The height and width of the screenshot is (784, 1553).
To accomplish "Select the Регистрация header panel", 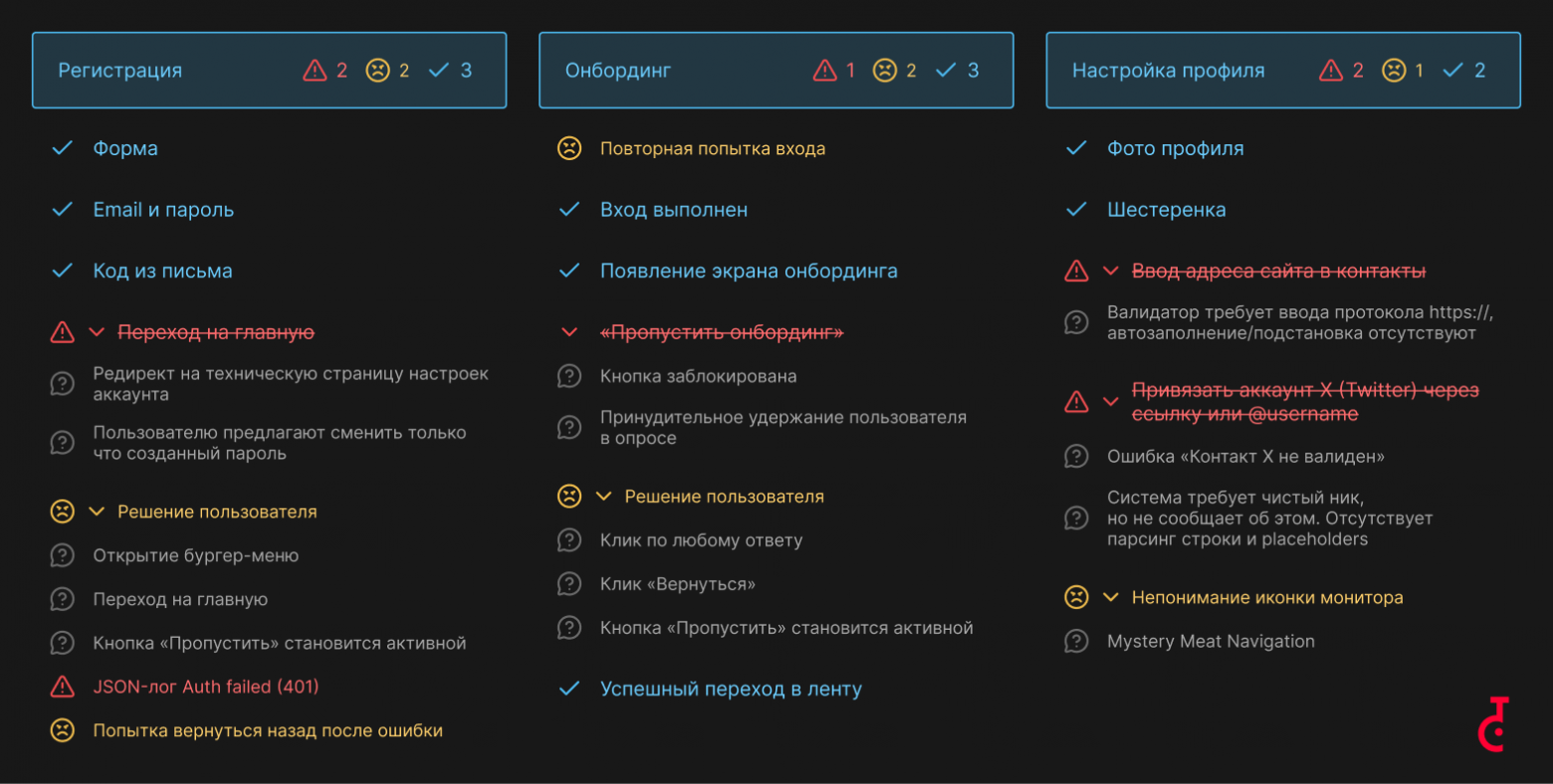I will point(269,71).
